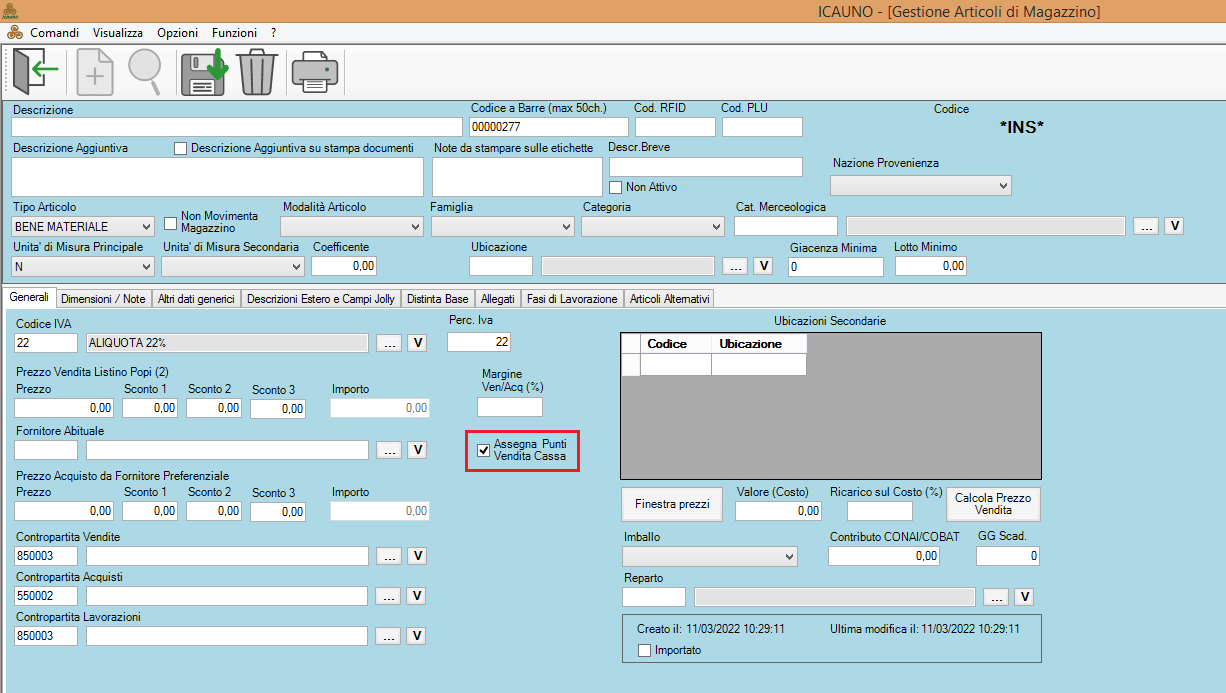Enable the Non Attivo checkbox

pyautogui.click(x=616, y=187)
